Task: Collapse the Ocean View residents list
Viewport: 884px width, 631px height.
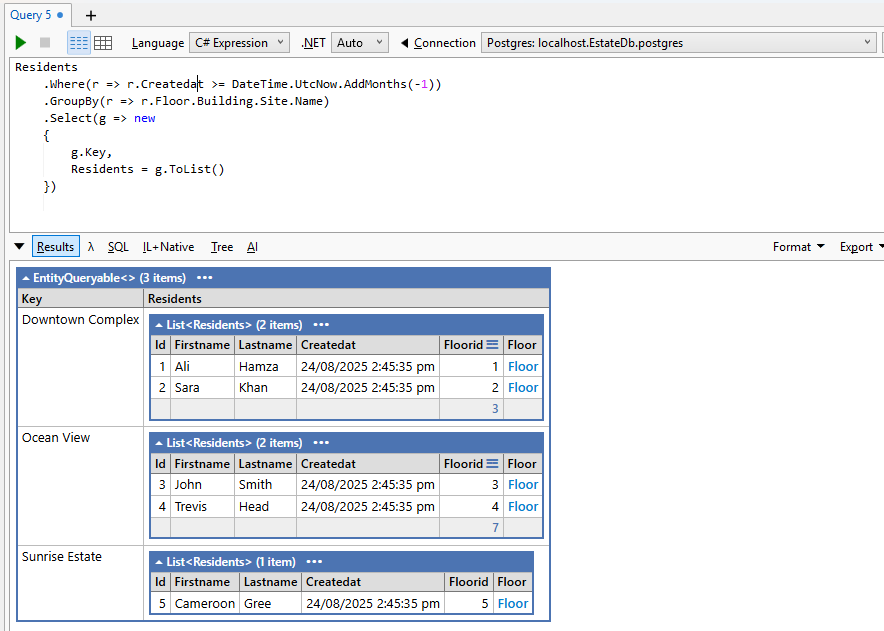Action: click(160, 442)
